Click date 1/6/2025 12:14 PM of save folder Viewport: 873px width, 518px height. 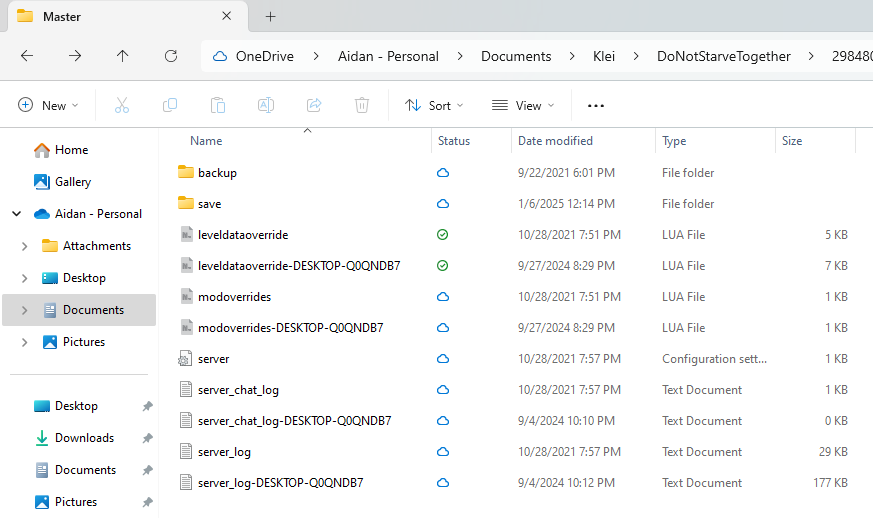click(566, 204)
